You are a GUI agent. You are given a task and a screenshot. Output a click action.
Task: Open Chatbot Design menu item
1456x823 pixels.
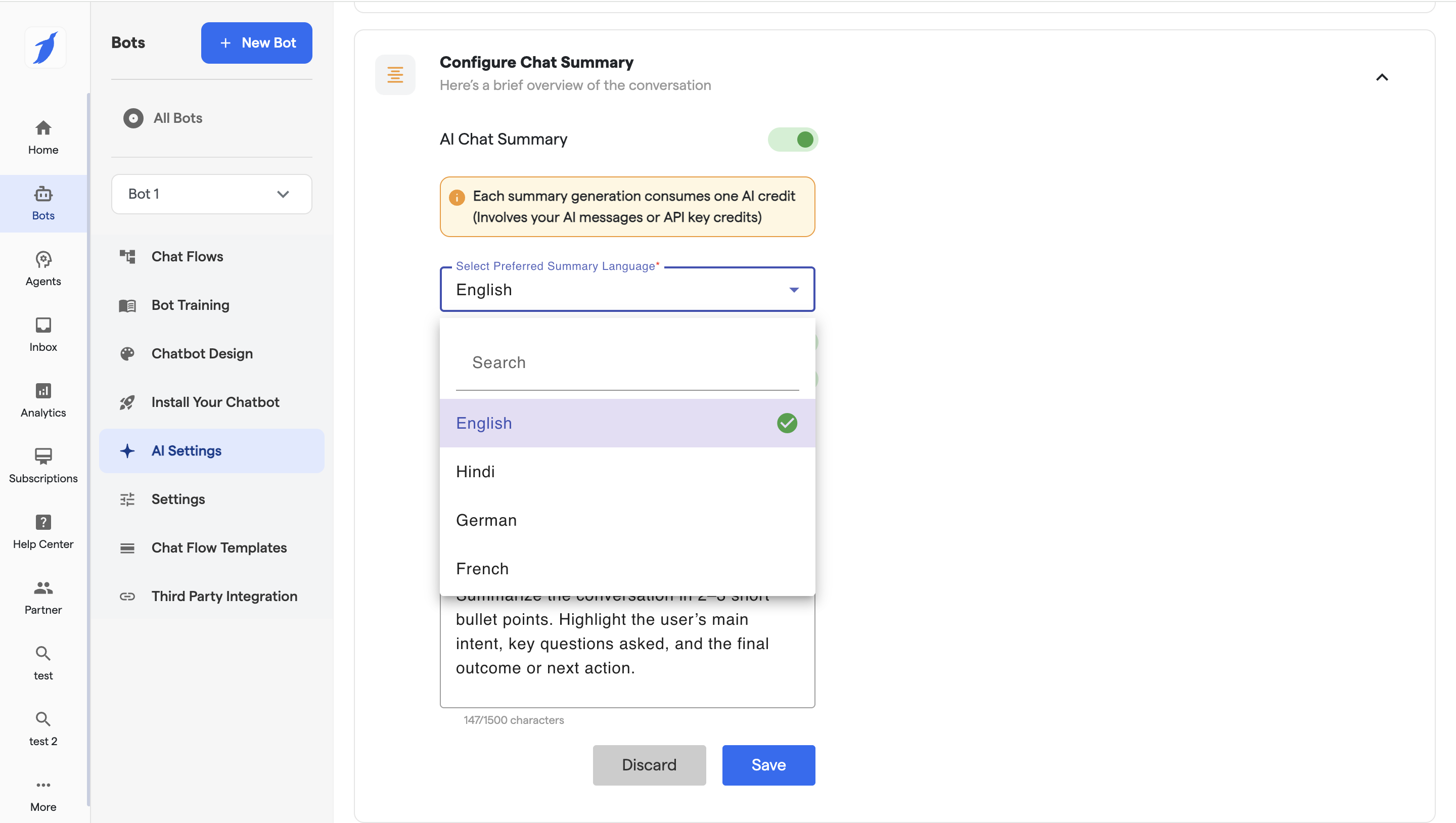[202, 353]
